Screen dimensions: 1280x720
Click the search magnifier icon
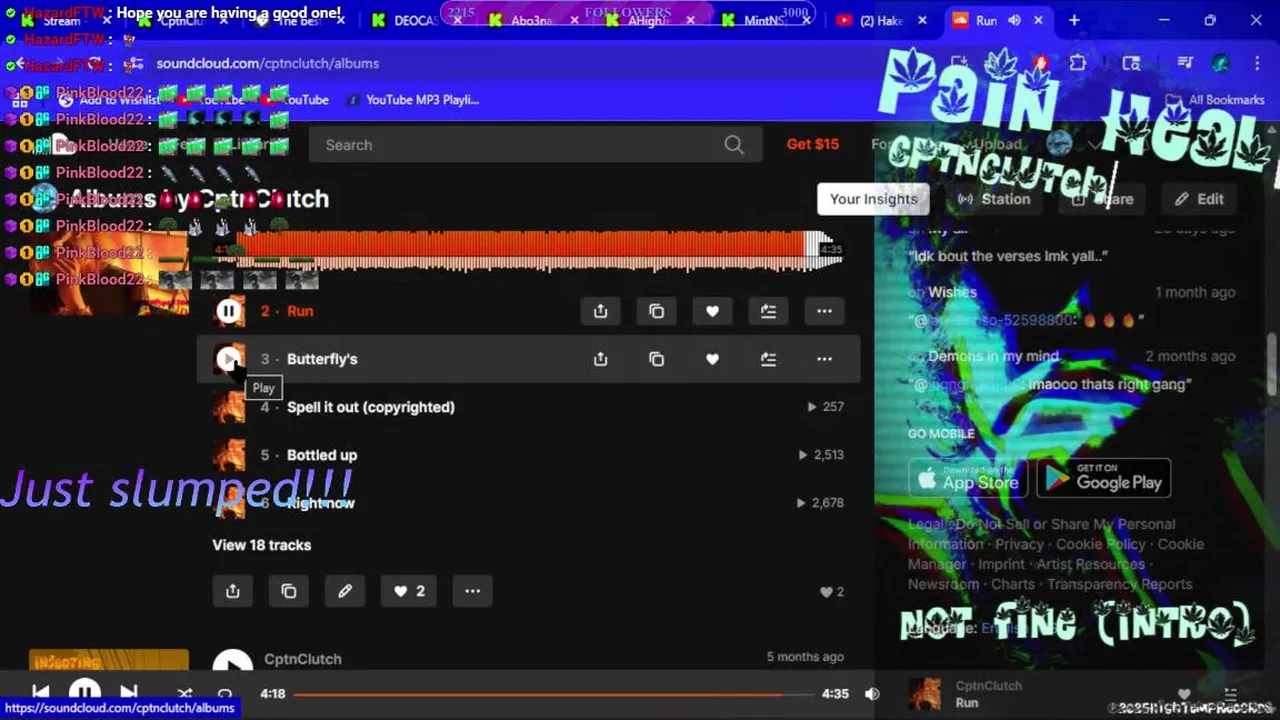(734, 145)
